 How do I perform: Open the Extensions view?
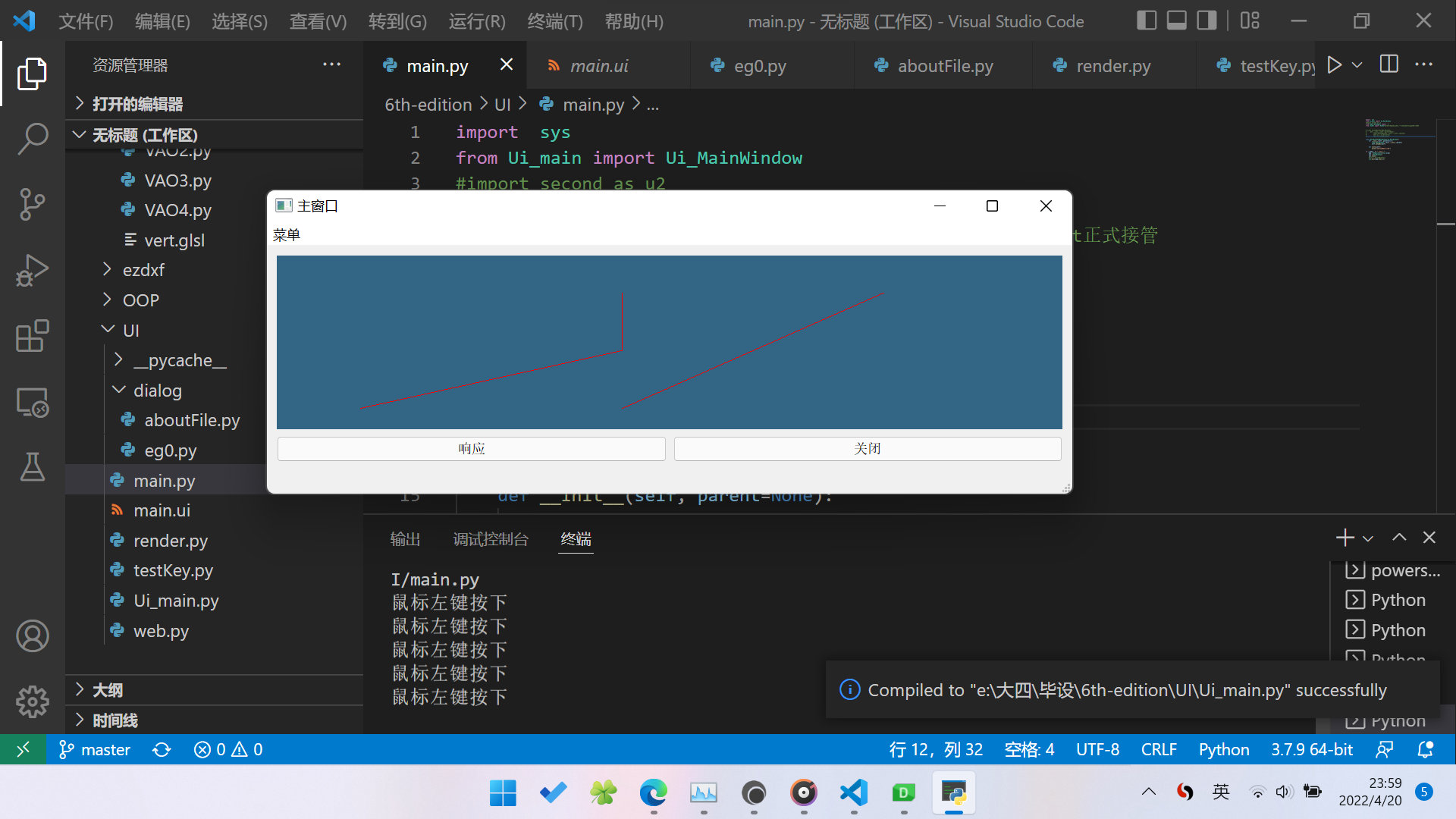32,336
